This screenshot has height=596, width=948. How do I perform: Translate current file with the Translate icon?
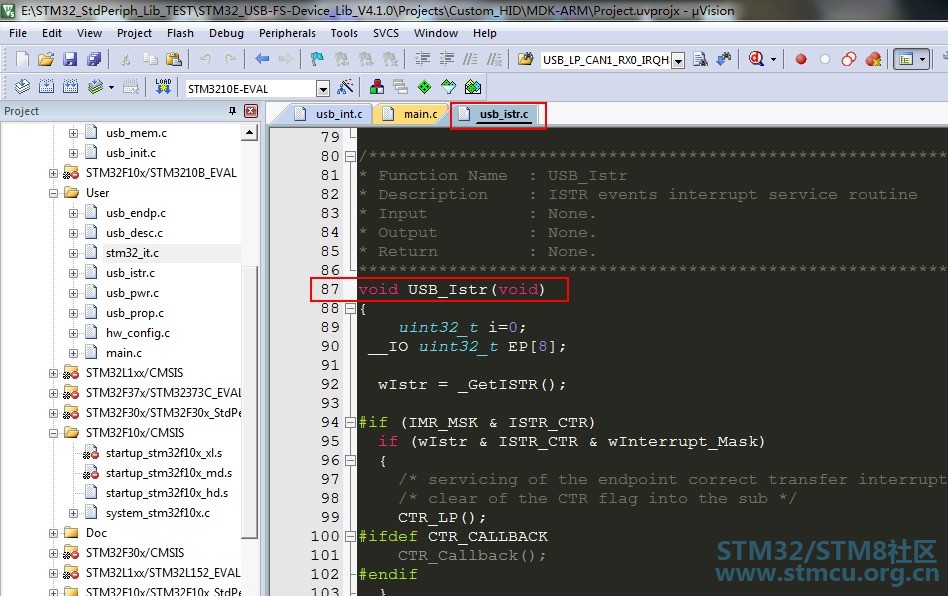pos(22,87)
